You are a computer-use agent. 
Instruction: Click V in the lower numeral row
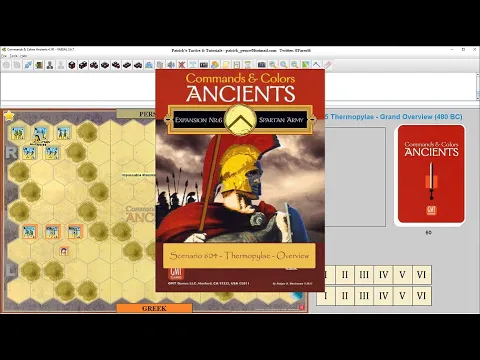403,296
